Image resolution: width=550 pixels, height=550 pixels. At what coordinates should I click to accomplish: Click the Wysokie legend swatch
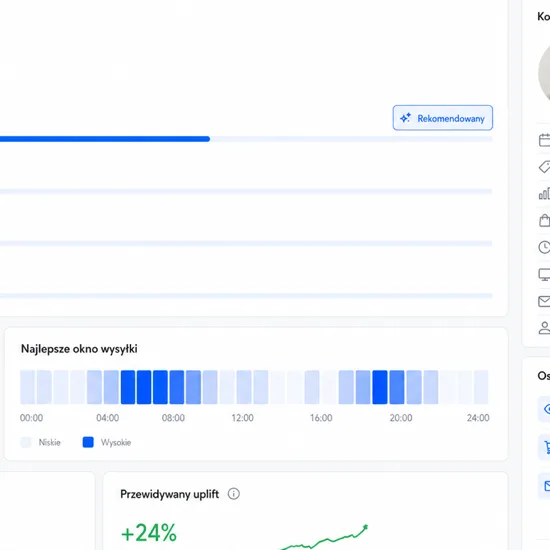pos(88,442)
